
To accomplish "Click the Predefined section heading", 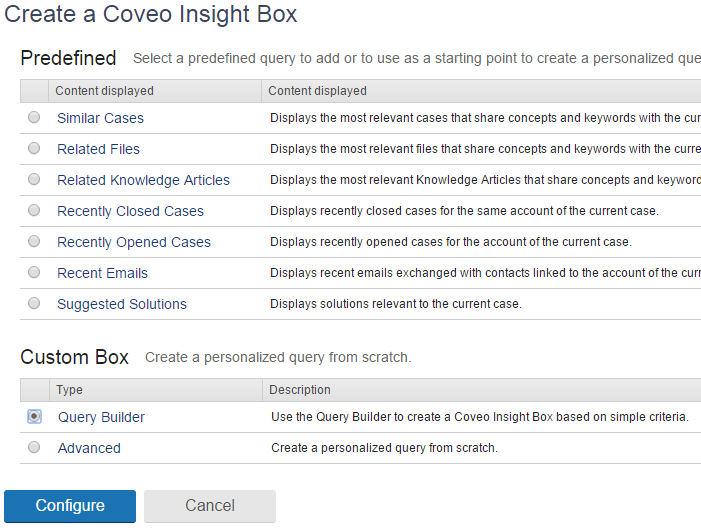I will tap(68, 58).
